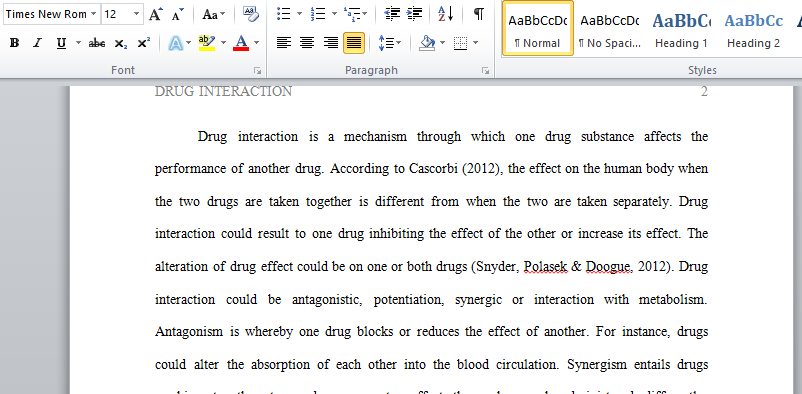Image resolution: width=802 pixels, height=394 pixels.
Task: Open the Borders dropdown arrow
Action: click(x=476, y=43)
